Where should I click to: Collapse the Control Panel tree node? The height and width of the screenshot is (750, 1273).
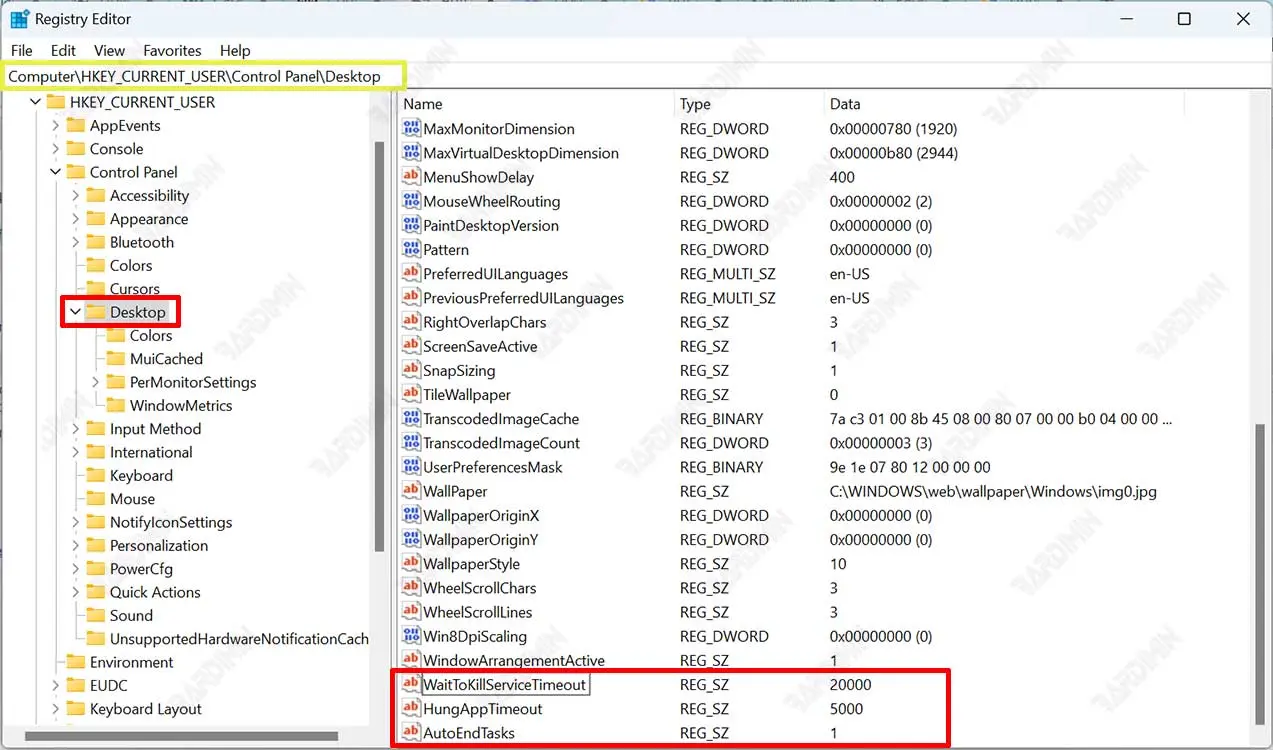[55, 172]
